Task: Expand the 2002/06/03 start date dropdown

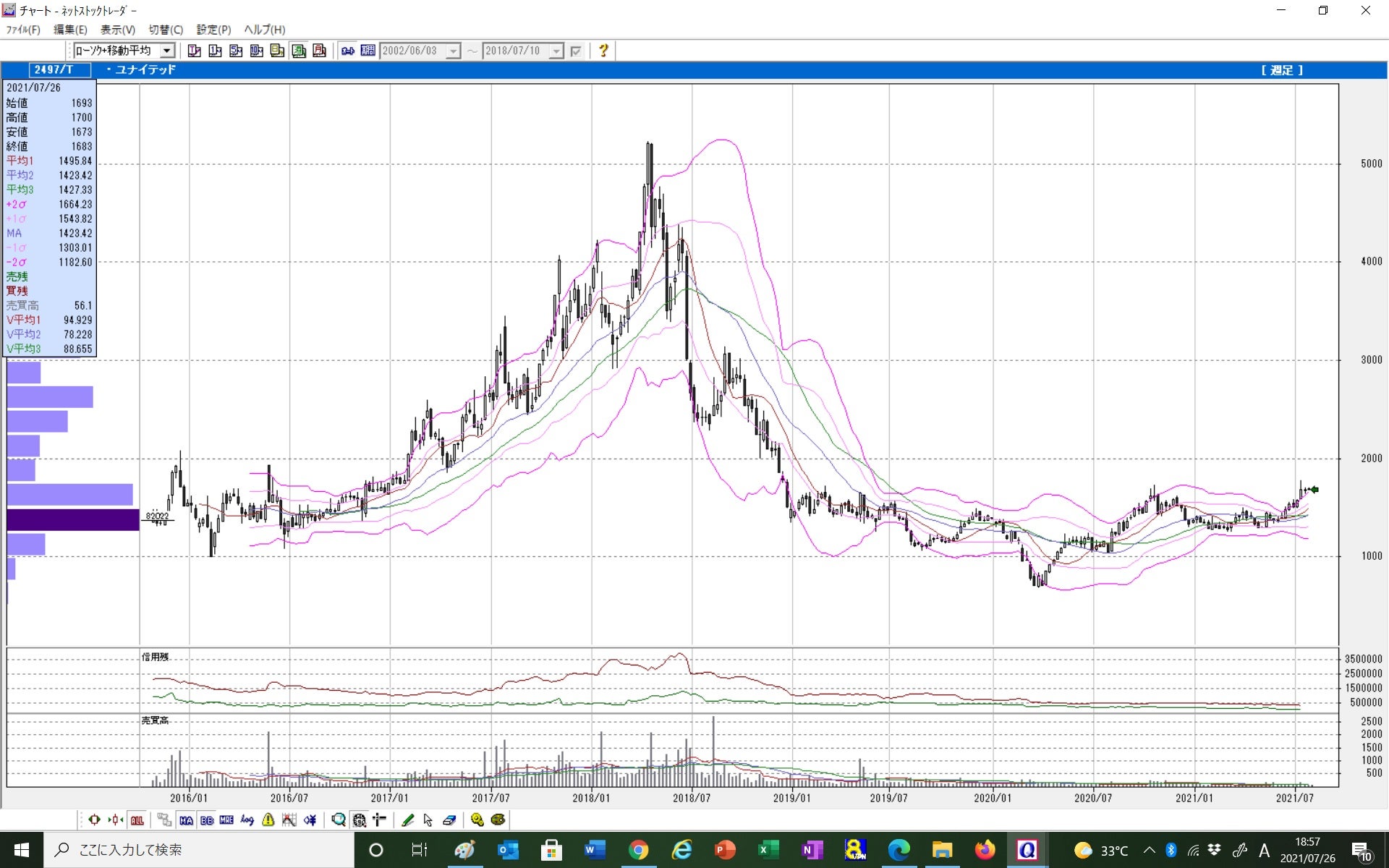Action: point(453,51)
